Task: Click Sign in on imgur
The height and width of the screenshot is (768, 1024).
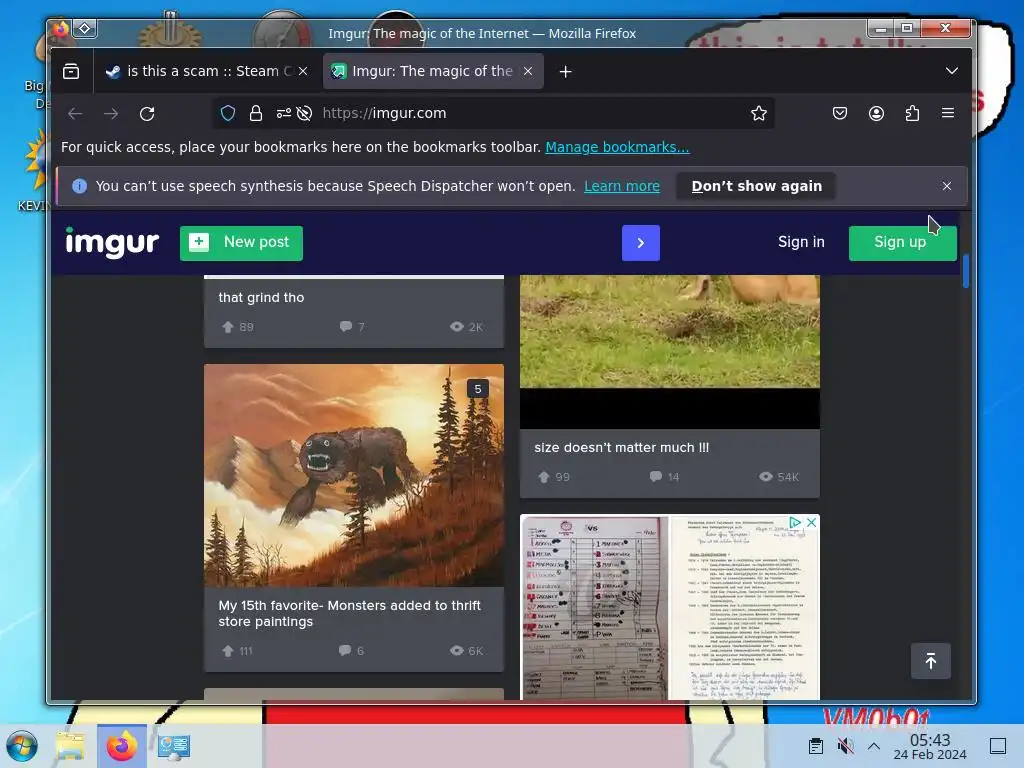Action: pos(801,242)
